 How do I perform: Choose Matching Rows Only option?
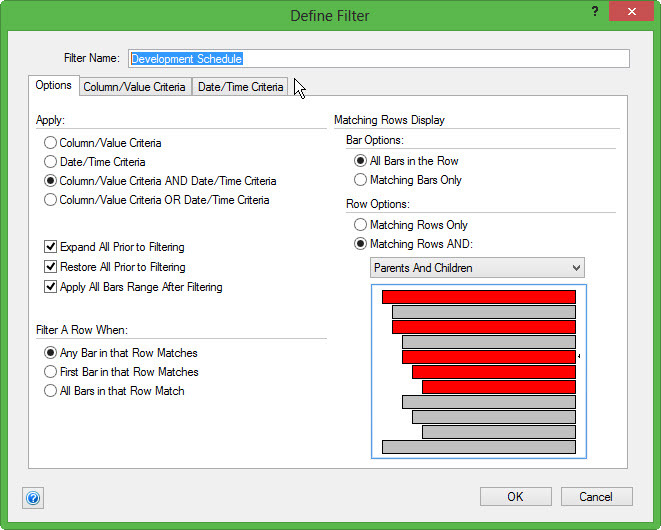click(361, 225)
